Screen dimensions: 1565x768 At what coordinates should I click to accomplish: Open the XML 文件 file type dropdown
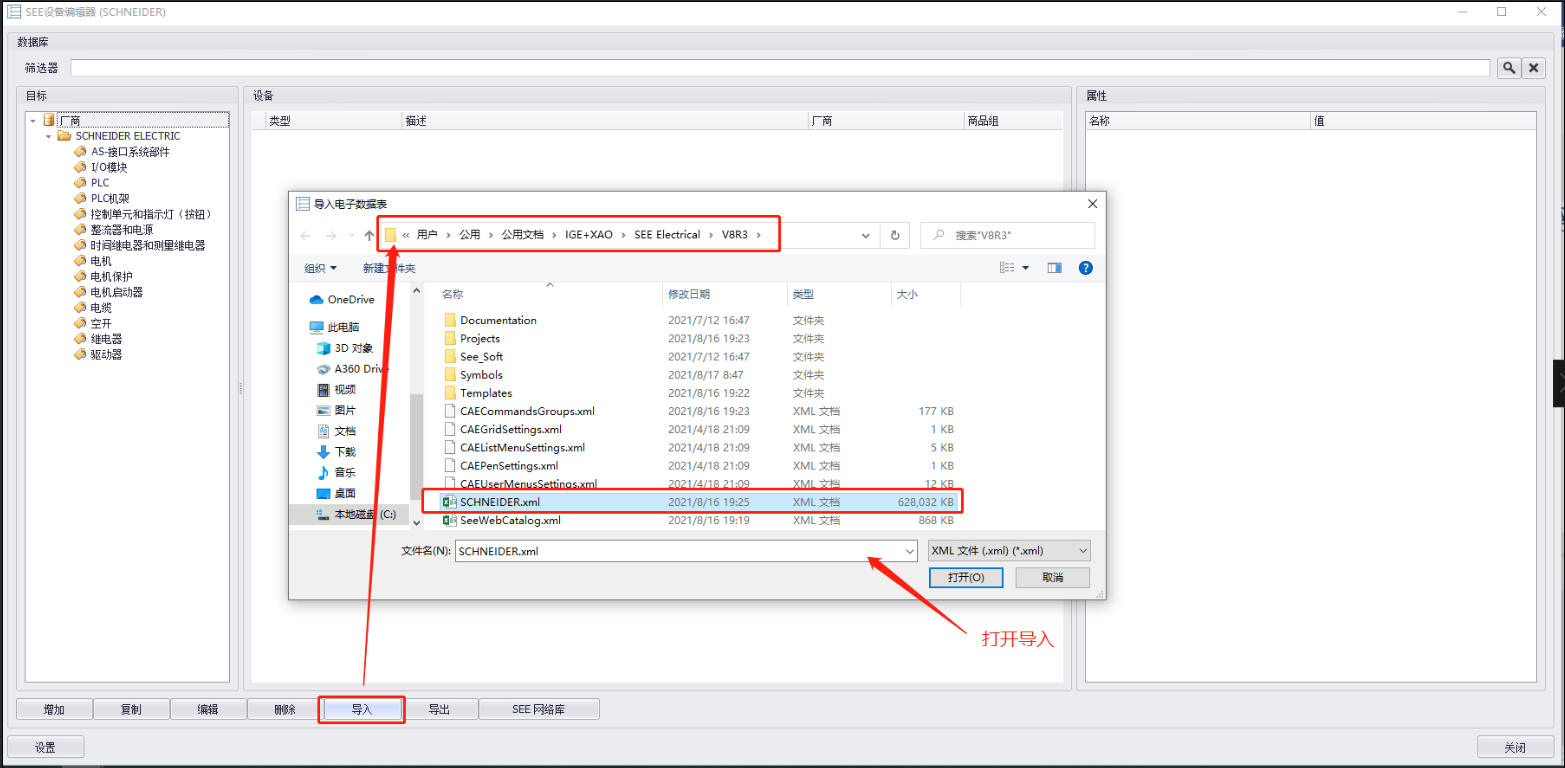pos(1008,551)
